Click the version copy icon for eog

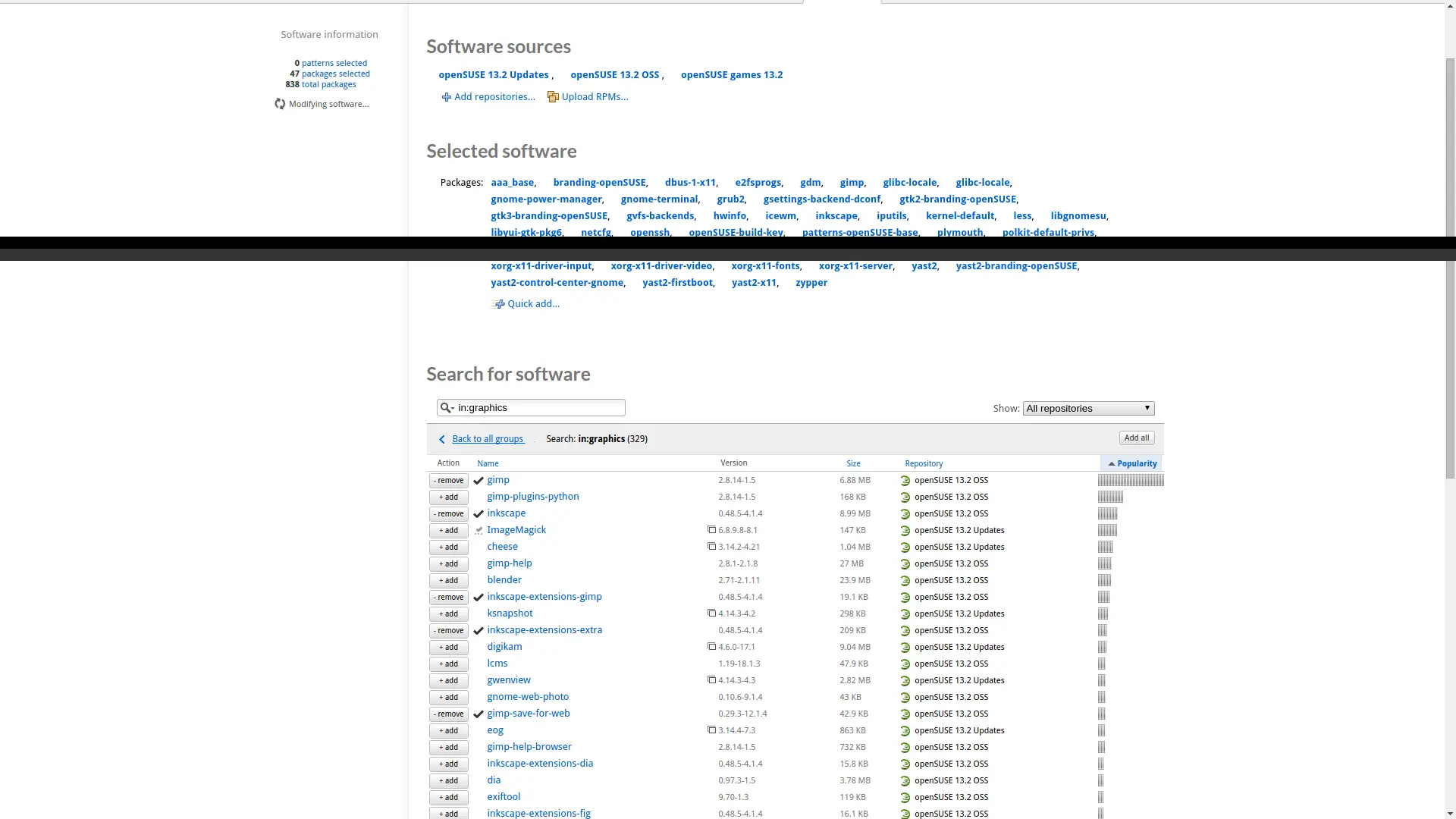[711, 730]
